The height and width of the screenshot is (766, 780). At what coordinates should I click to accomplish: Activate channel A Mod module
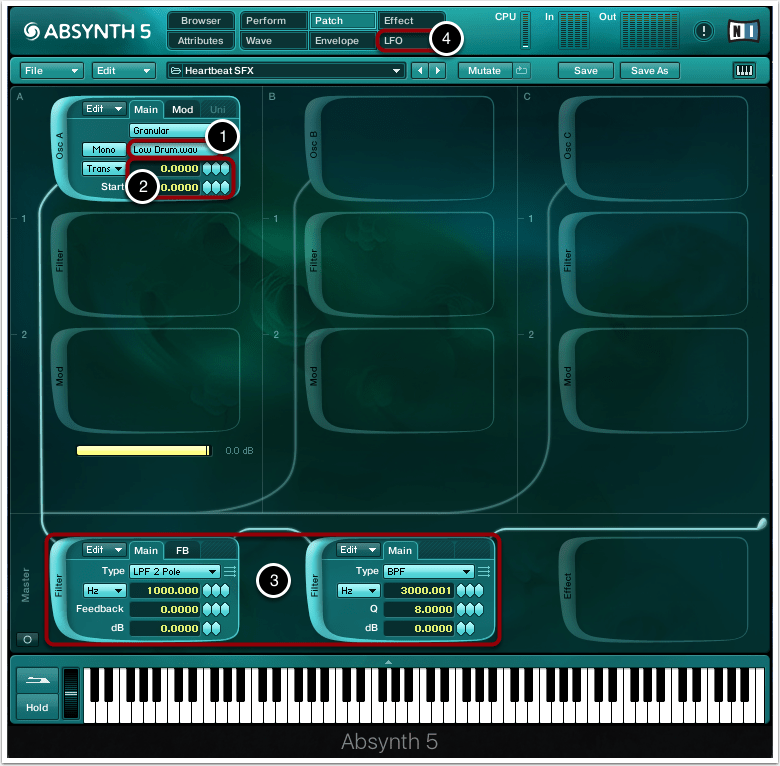pyautogui.click(x=146, y=380)
